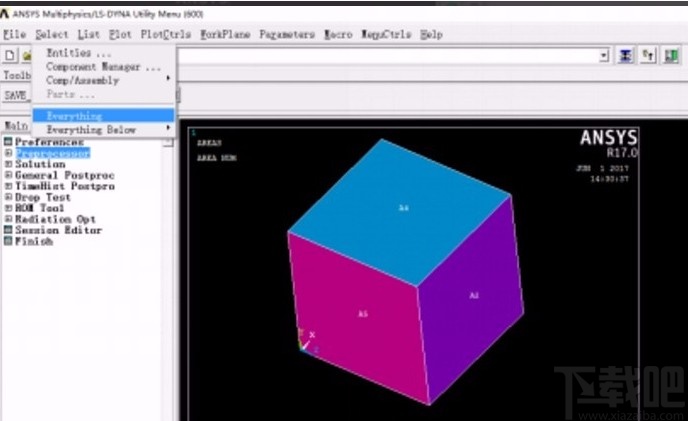
Task: Click the Finish item icon
Action: pos(8,241)
